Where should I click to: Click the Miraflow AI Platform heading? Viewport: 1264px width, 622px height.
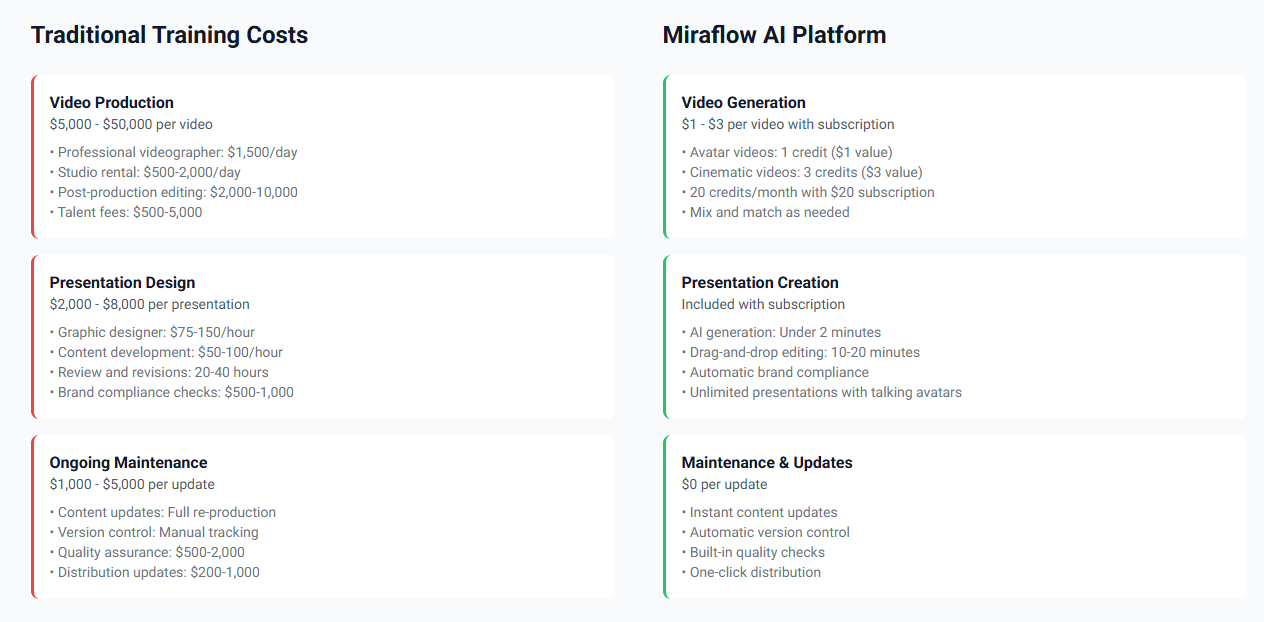pyautogui.click(x=774, y=35)
